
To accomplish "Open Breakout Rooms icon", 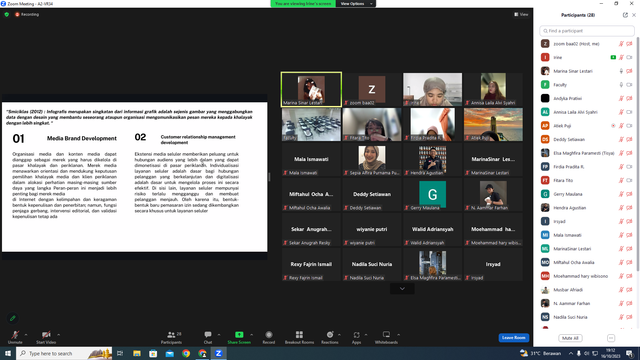I will click(299, 335).
